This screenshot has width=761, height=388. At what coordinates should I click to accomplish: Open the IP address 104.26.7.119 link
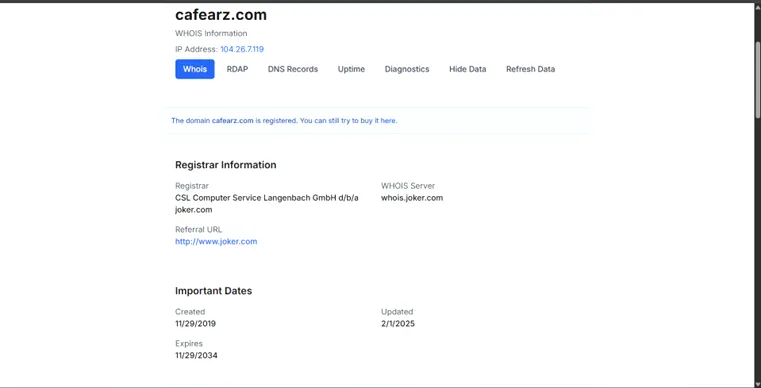(x=242, y=49)
